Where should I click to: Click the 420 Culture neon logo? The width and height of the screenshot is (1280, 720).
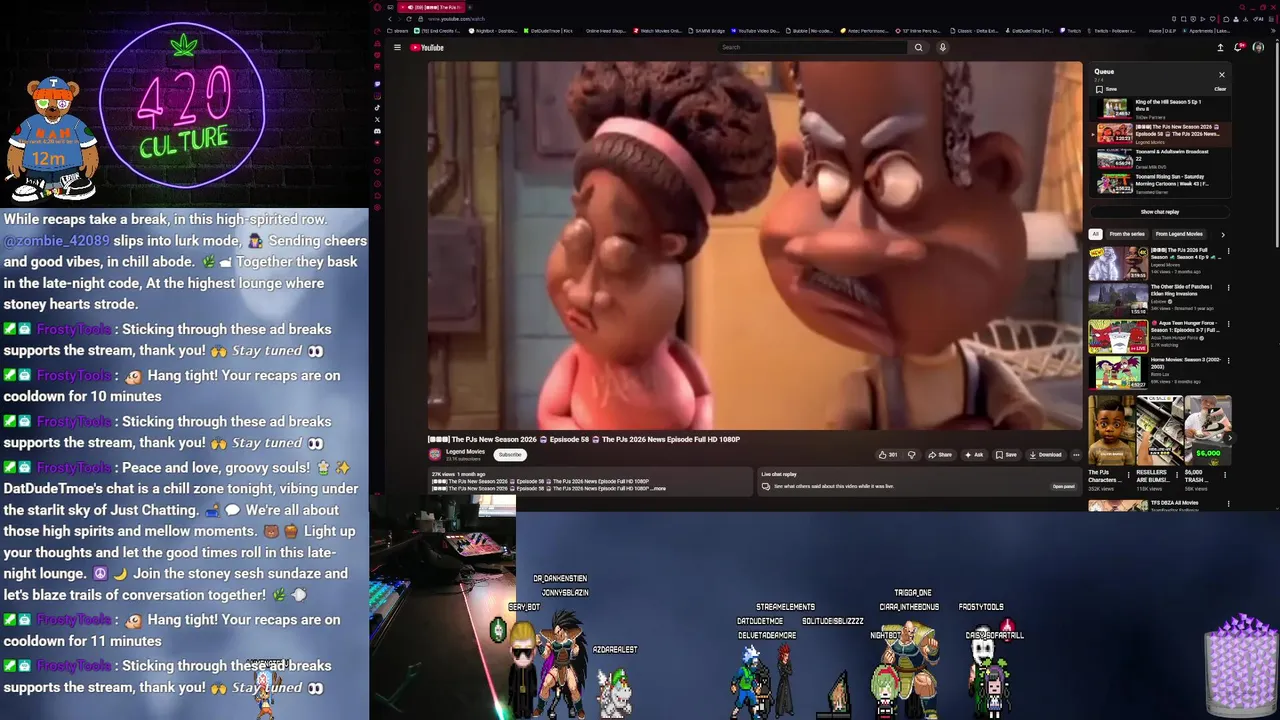pyautogui.click(x=183, y=105)
